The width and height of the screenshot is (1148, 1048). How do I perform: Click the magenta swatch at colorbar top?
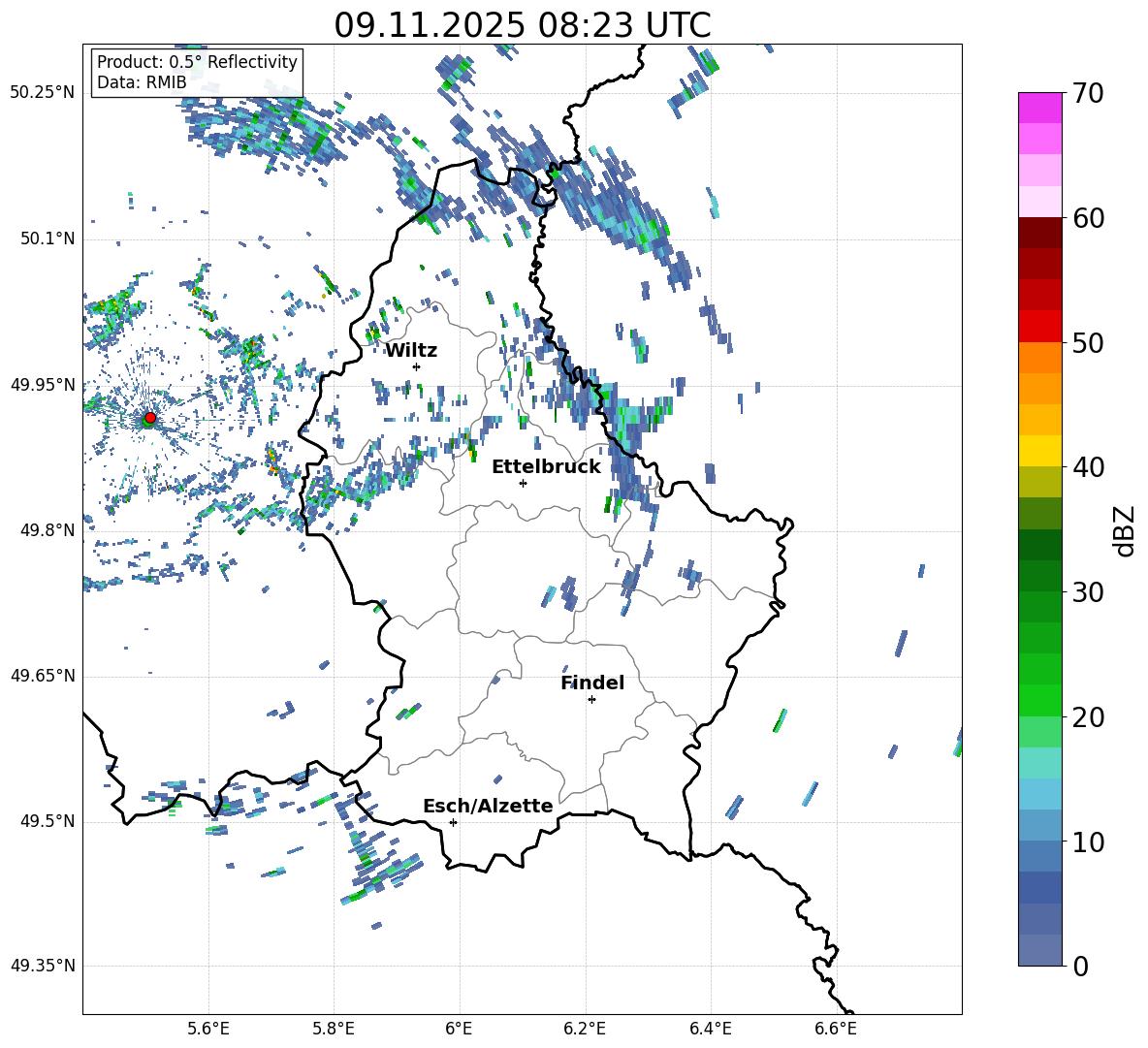pyautogui.click(x=1040, y=108)
